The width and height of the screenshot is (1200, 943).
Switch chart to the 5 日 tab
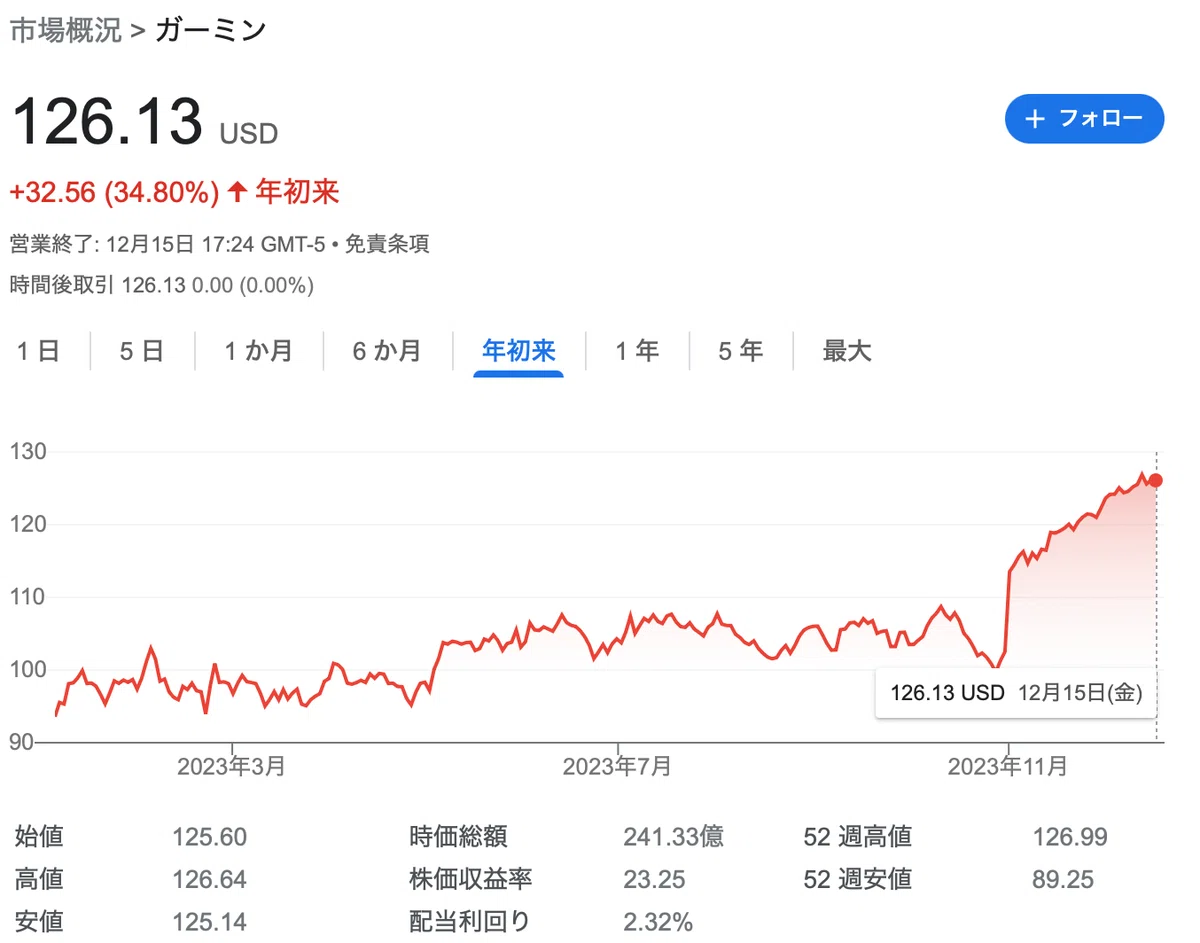pos(141,351)
